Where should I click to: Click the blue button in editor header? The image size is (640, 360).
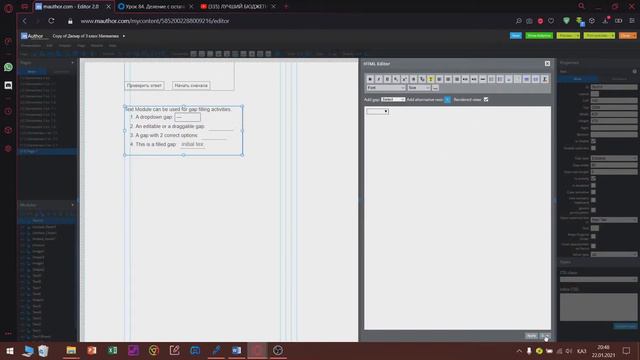point(516,36)
